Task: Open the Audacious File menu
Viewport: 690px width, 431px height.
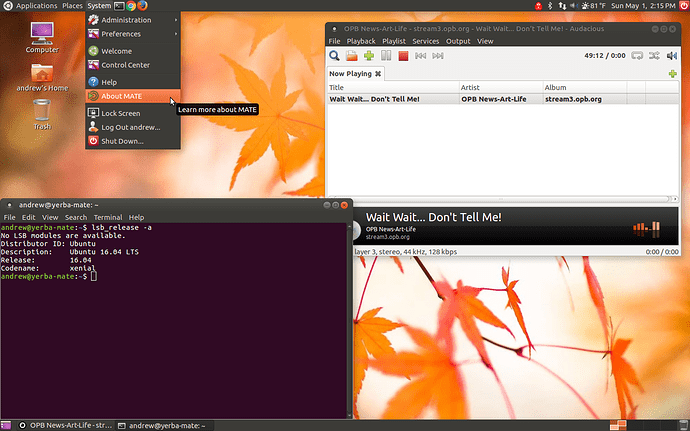Action: click(334, 41)
